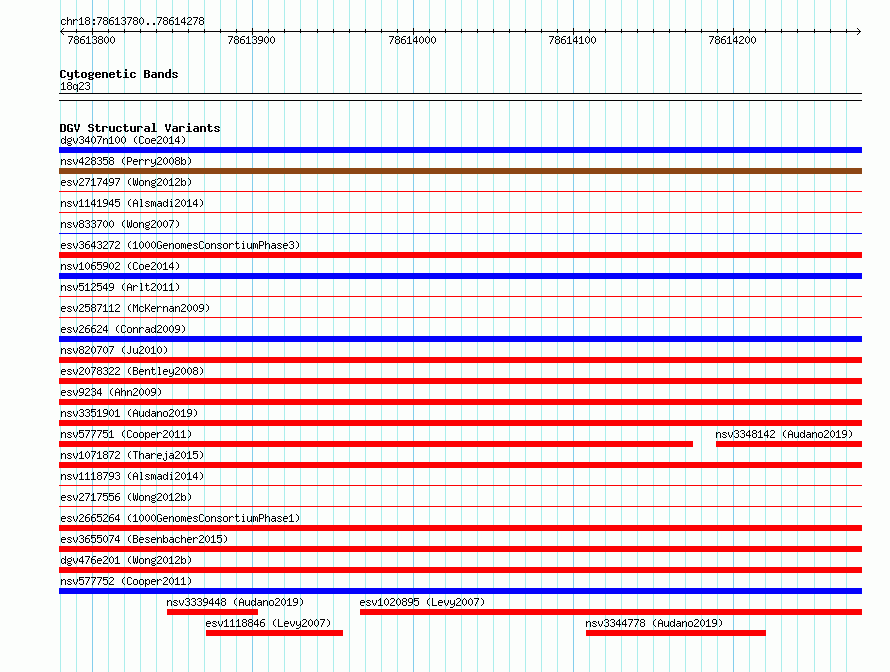Click the dgv3407n100 (Coe2014) variant label
The height and width of the screenshot is (672, 890).
point(123,140)
